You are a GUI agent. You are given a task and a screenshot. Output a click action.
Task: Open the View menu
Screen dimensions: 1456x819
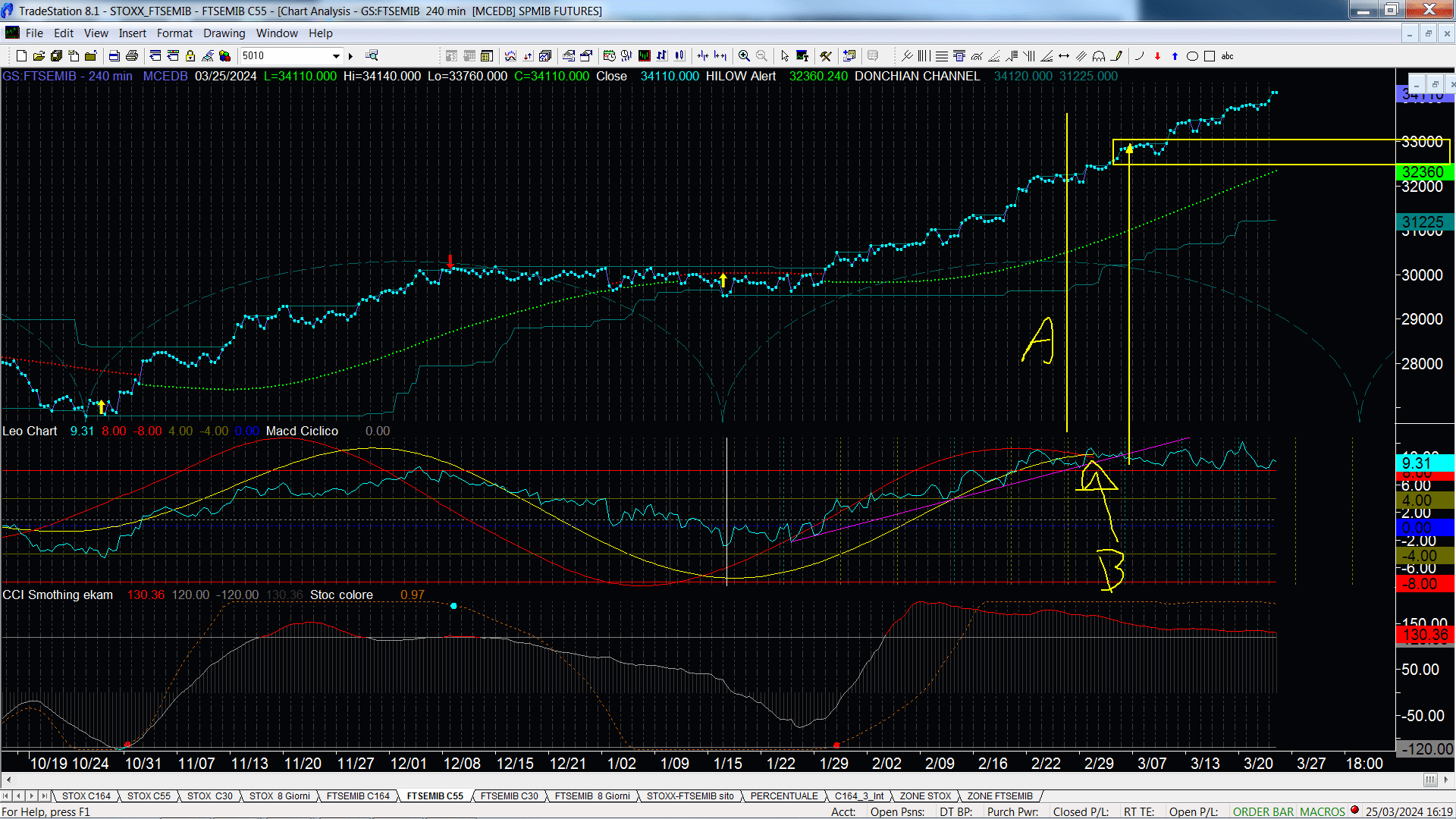(x=96, y=33)
